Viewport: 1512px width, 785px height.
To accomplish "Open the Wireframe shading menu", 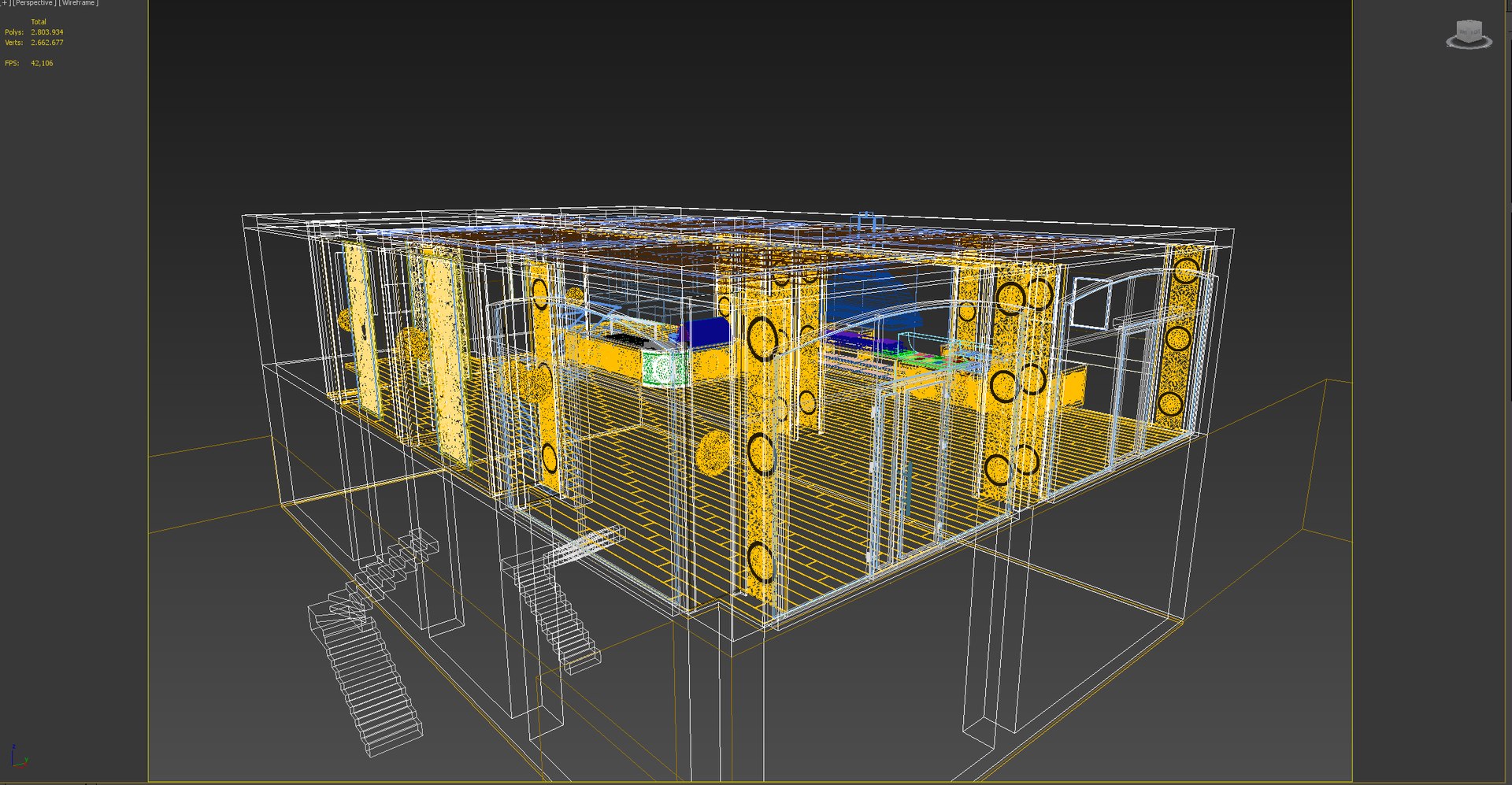I will [79, 3].
